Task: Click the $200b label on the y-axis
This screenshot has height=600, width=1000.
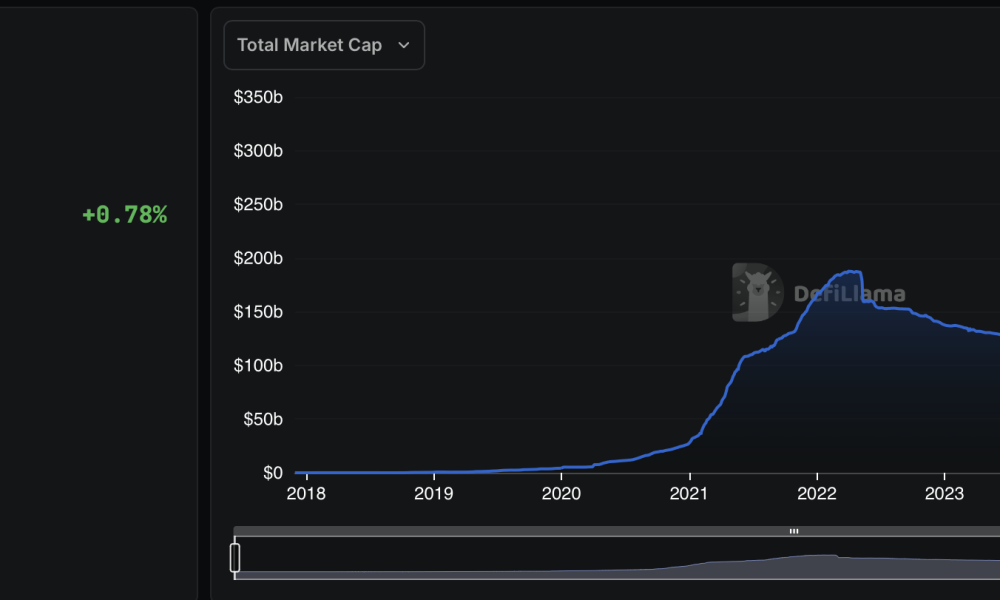Action: pyautogui.click(x=258, y=259)
